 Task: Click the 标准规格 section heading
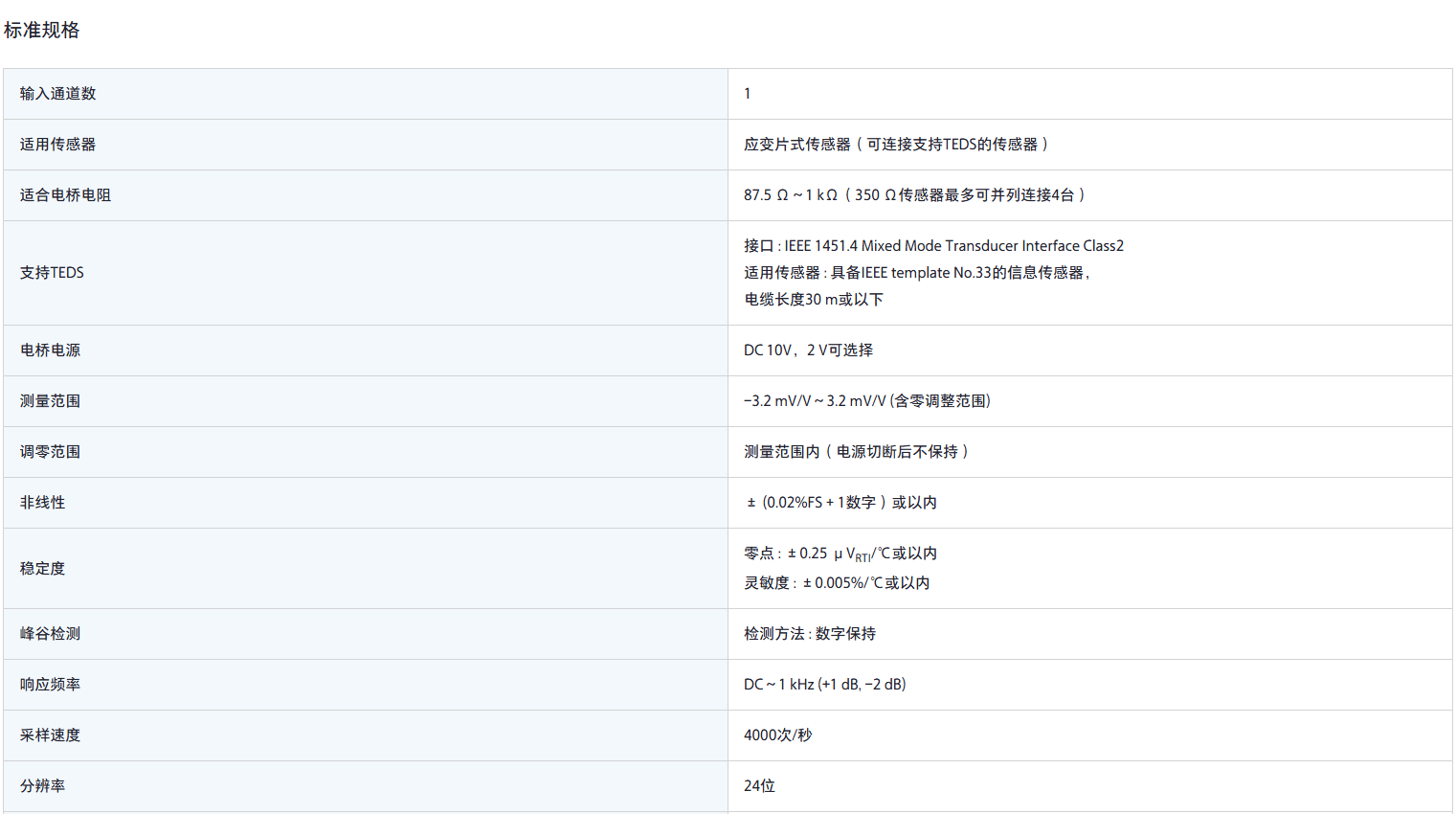(42, 30)
